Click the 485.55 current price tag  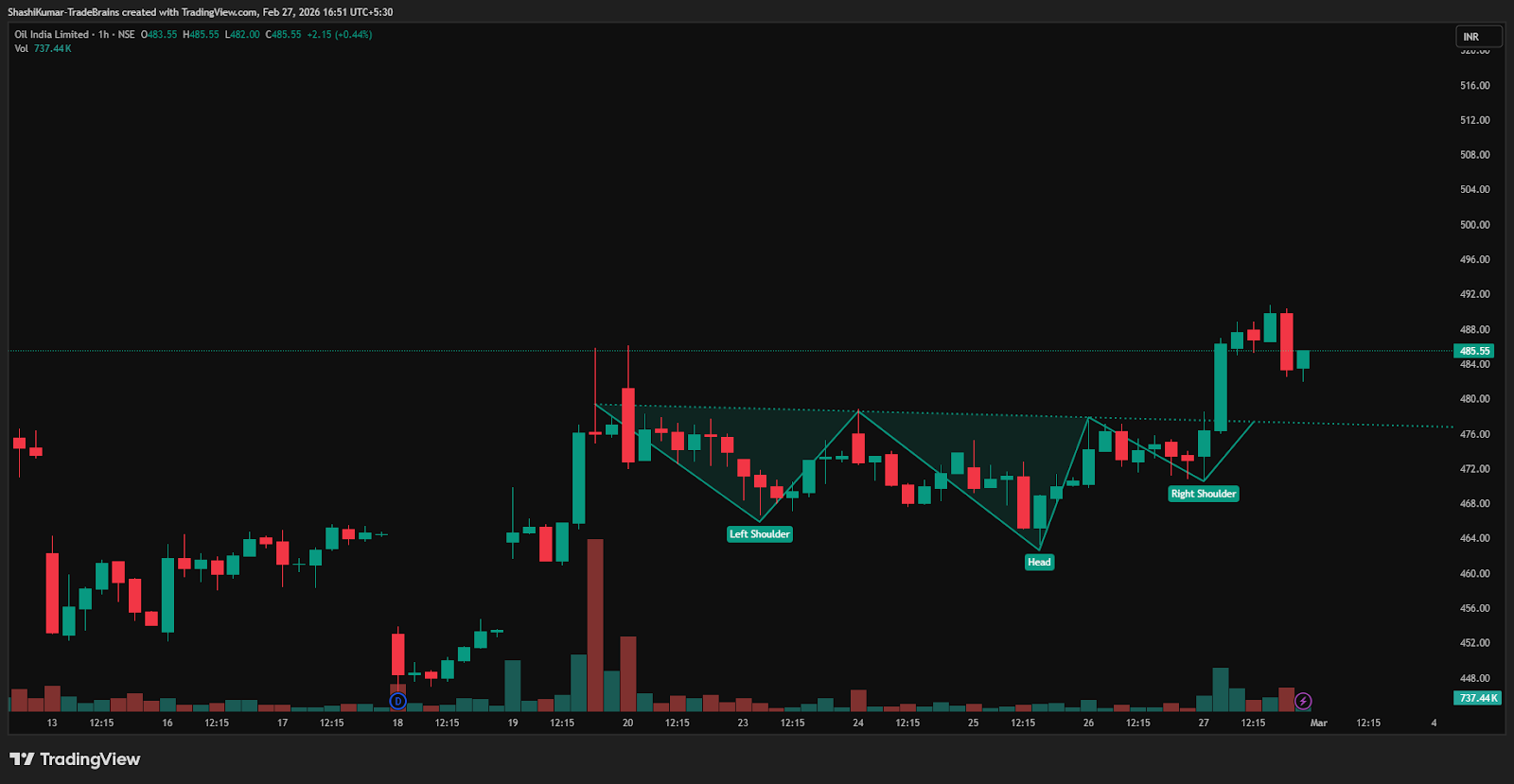click(x=1474, y=351)
